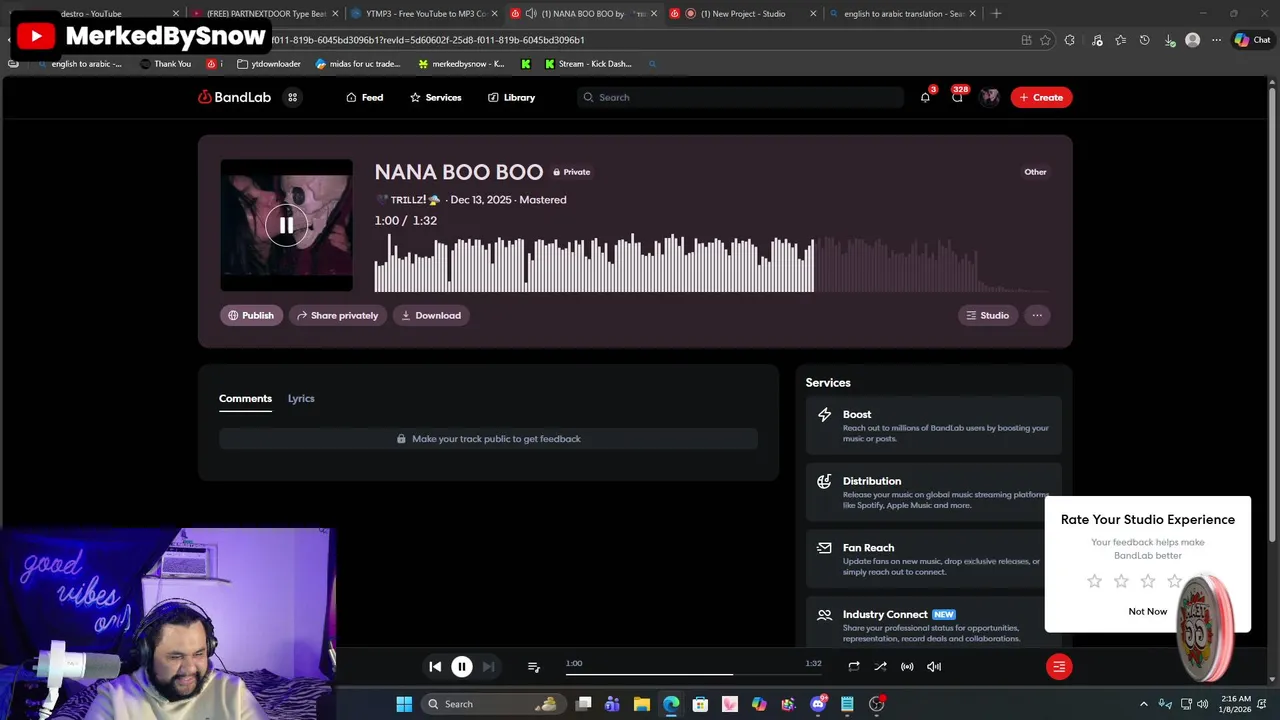Toggle the broadcast/radio icon in player

907,666
